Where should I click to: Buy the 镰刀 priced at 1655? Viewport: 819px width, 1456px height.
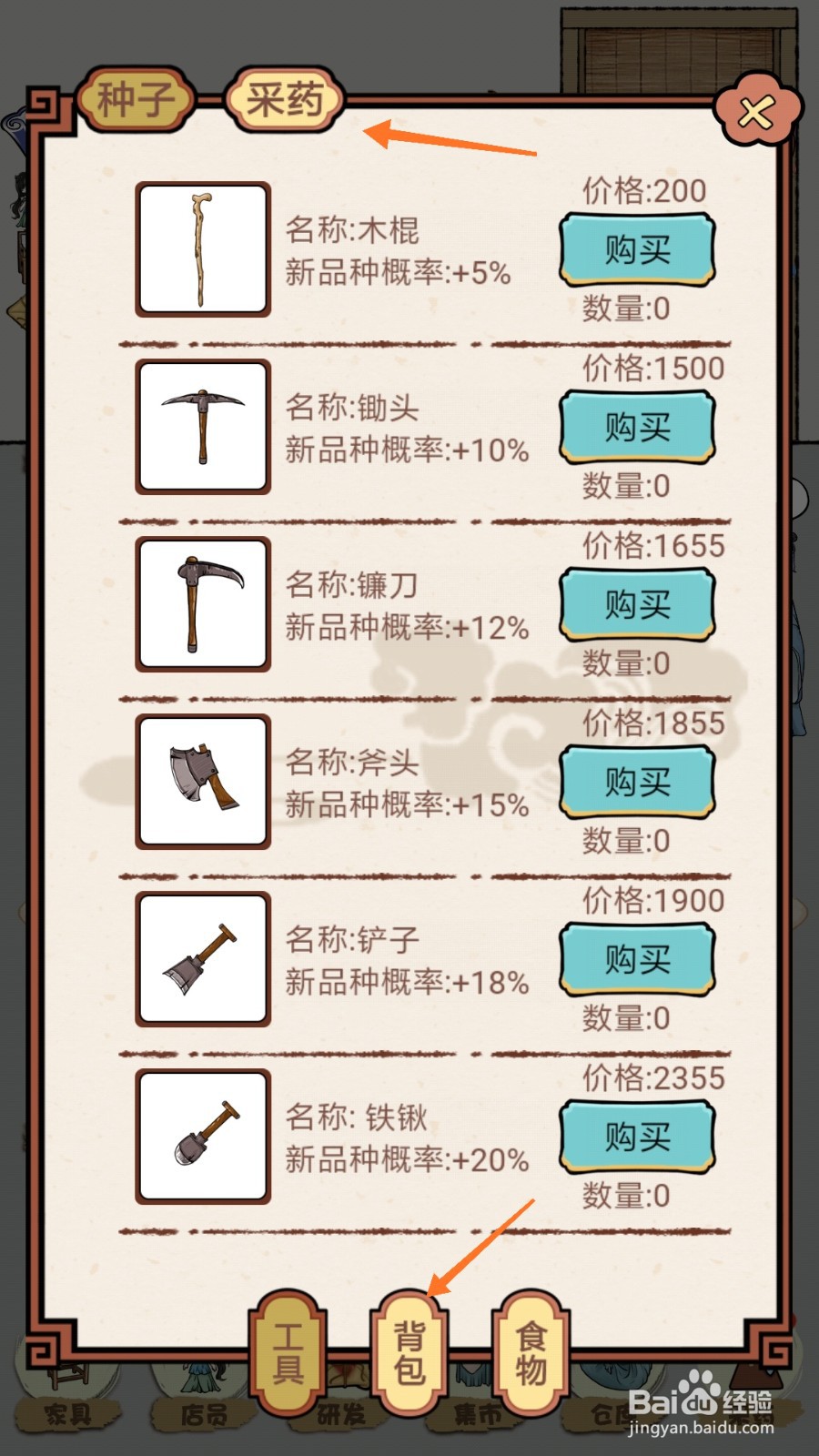click(x=636, y=604)
